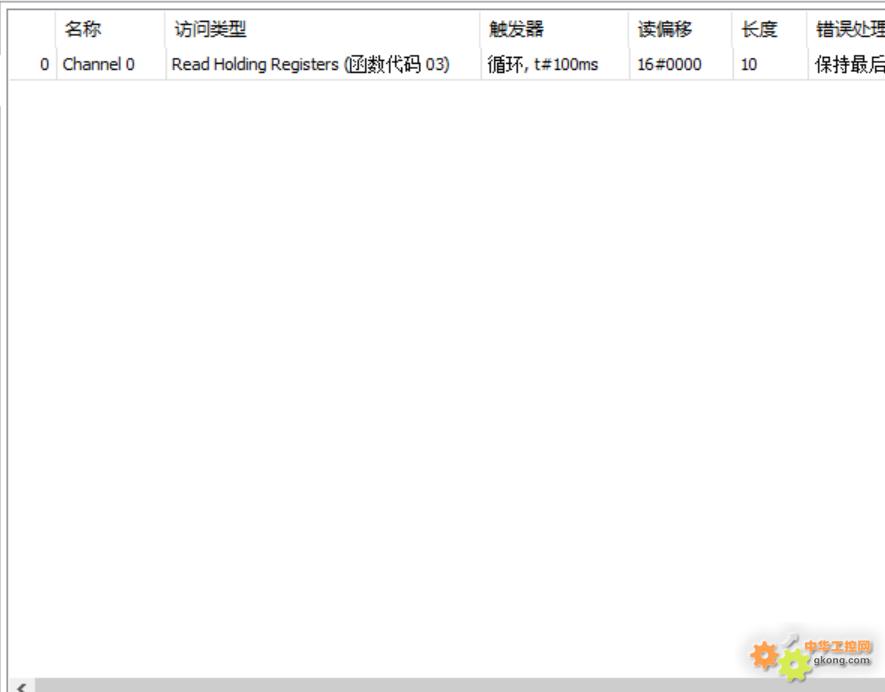Select the 错误处理 column header
The width and height of the screenshot is (885, 692).
click(847, 29)
